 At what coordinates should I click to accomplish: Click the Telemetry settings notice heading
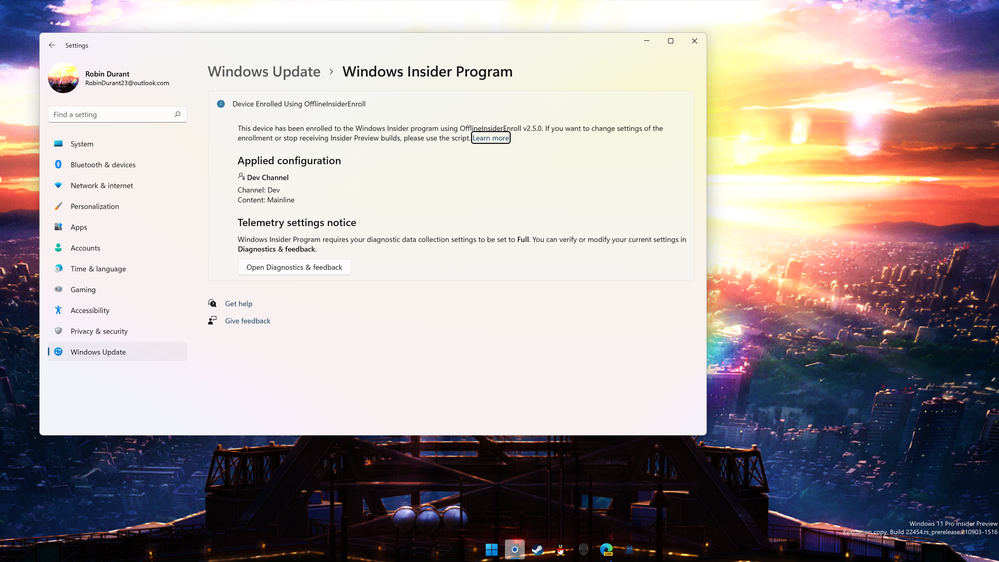[297, 222]
